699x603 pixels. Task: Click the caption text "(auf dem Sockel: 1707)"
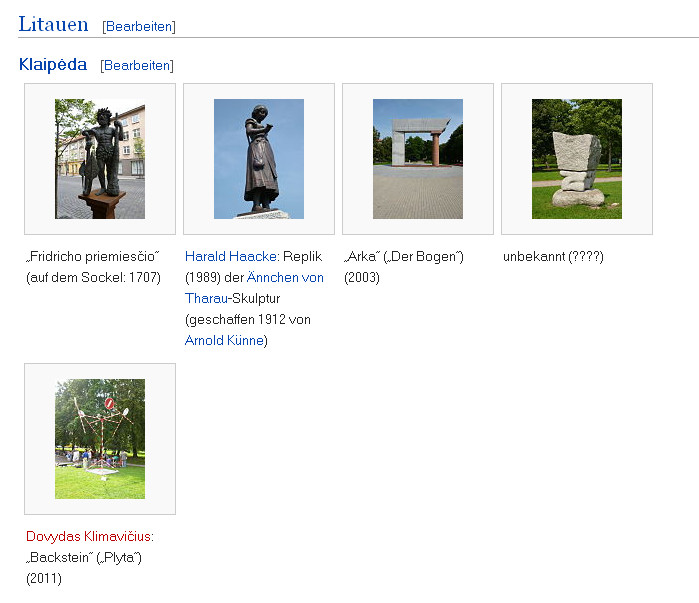(93, 278)
